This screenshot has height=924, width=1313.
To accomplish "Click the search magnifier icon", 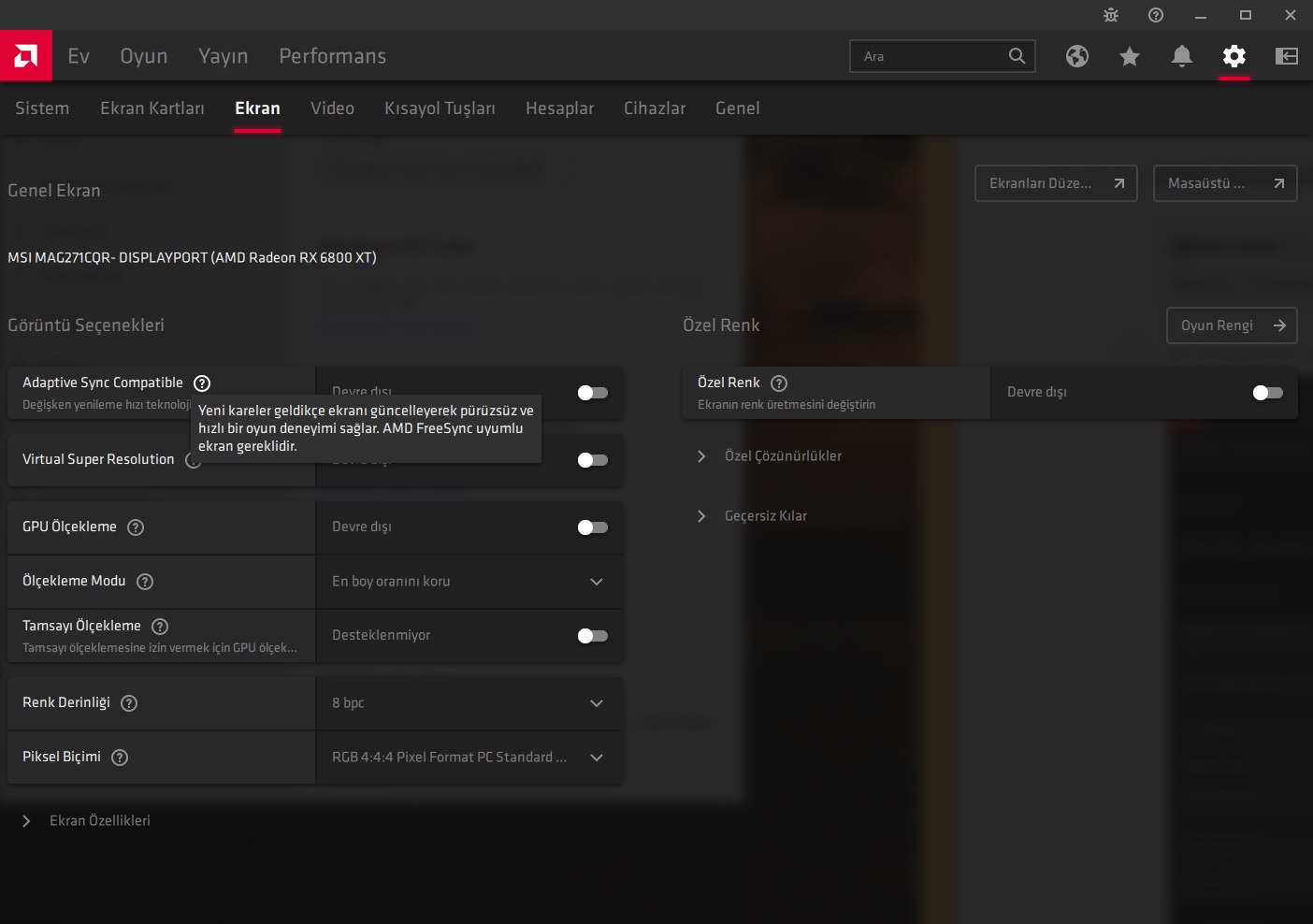I will pyautogui.click(x=1017, y=56).
